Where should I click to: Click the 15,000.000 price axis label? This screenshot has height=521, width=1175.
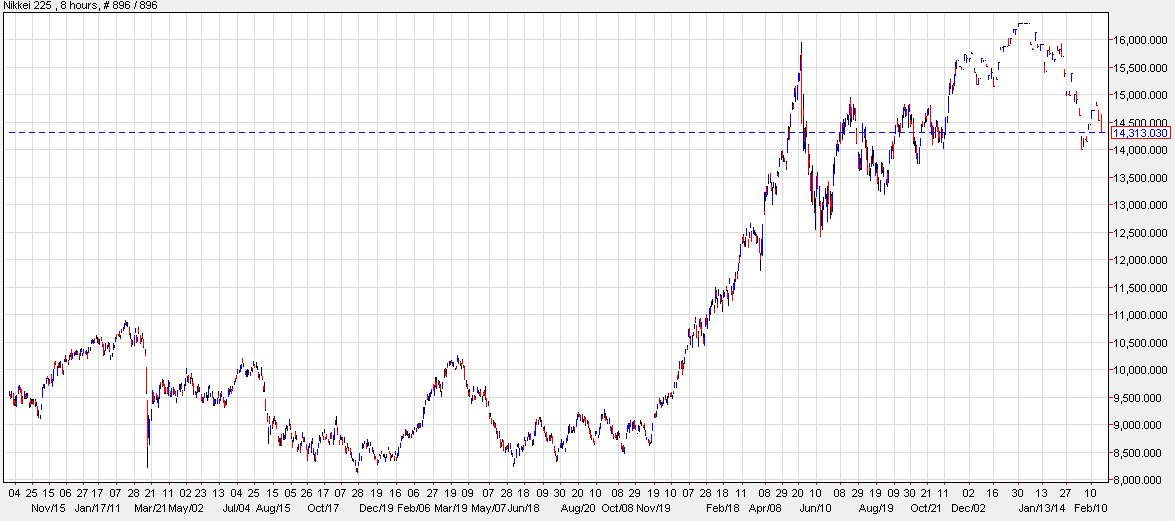pos(1141,95)
